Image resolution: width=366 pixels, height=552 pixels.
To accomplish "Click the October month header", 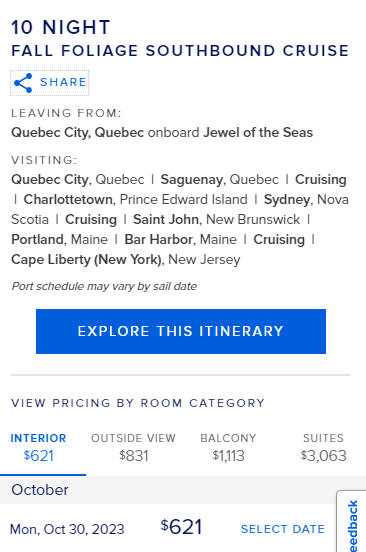I will [40, 490].
